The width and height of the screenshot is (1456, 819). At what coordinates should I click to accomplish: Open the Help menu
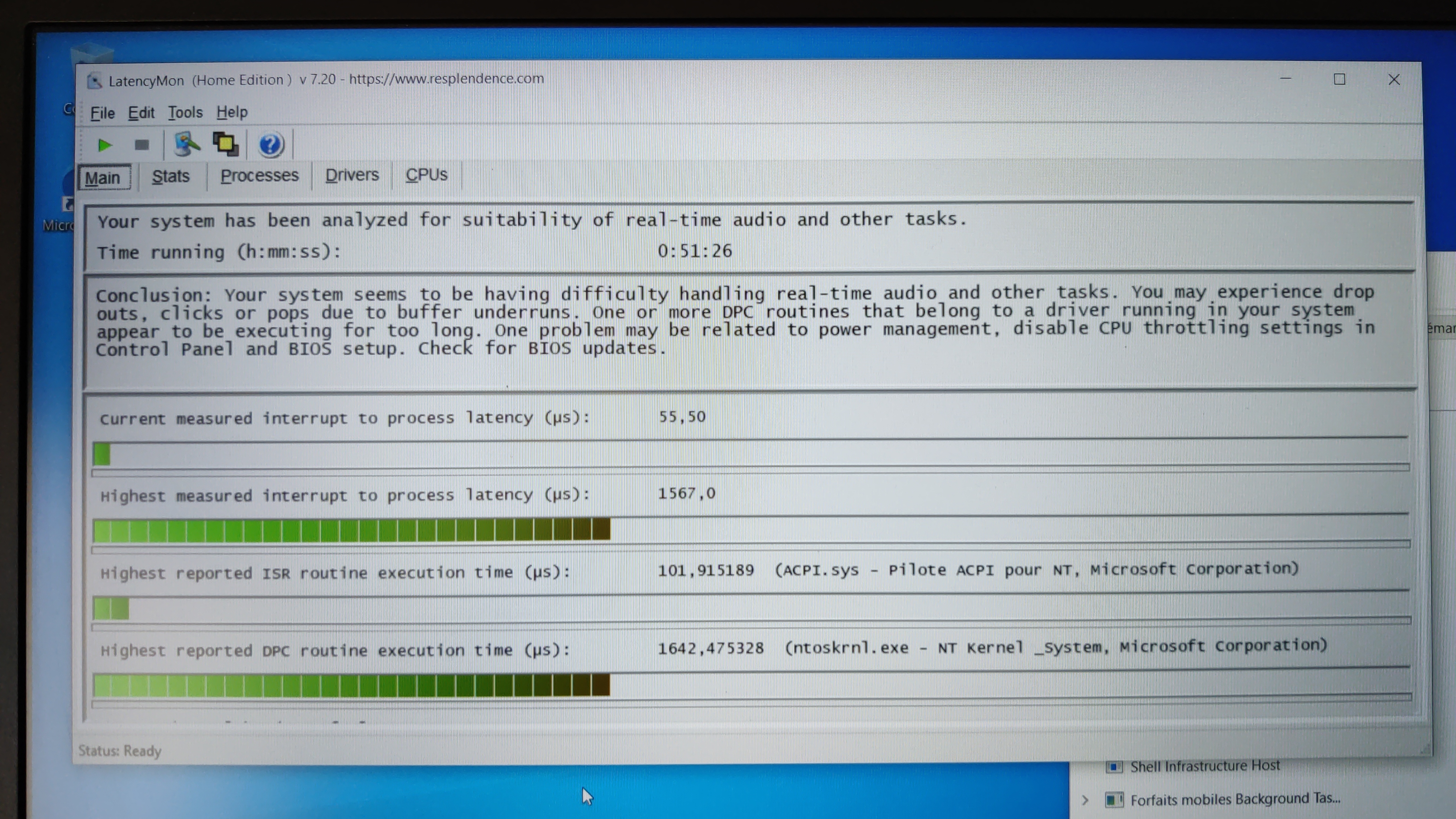pyautogui.click(x=232, y=112)
